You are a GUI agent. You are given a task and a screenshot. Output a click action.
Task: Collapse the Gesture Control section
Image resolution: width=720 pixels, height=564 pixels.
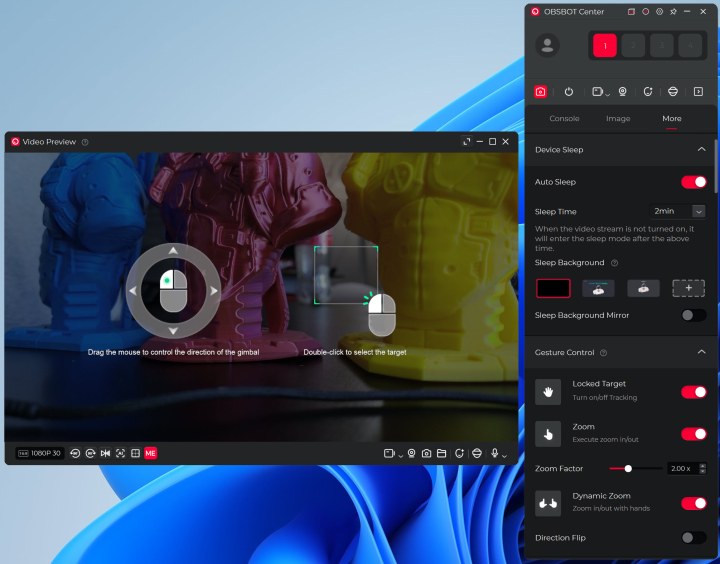(701, 352)
